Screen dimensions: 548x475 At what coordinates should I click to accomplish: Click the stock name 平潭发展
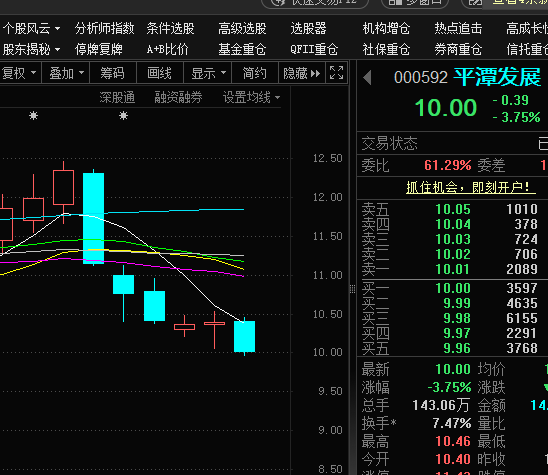(497, 77)
